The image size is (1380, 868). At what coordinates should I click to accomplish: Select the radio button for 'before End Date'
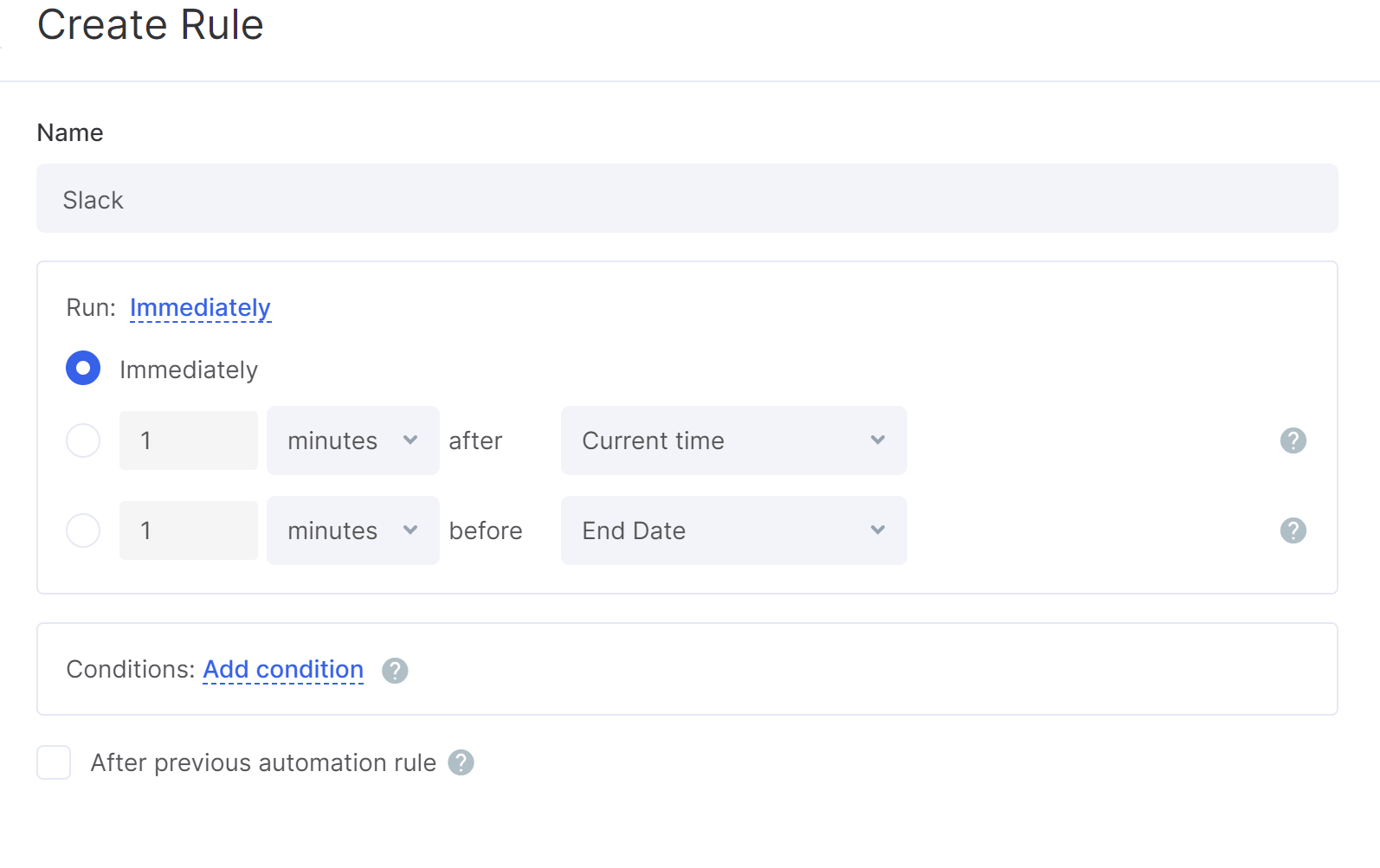coord(83,530)
